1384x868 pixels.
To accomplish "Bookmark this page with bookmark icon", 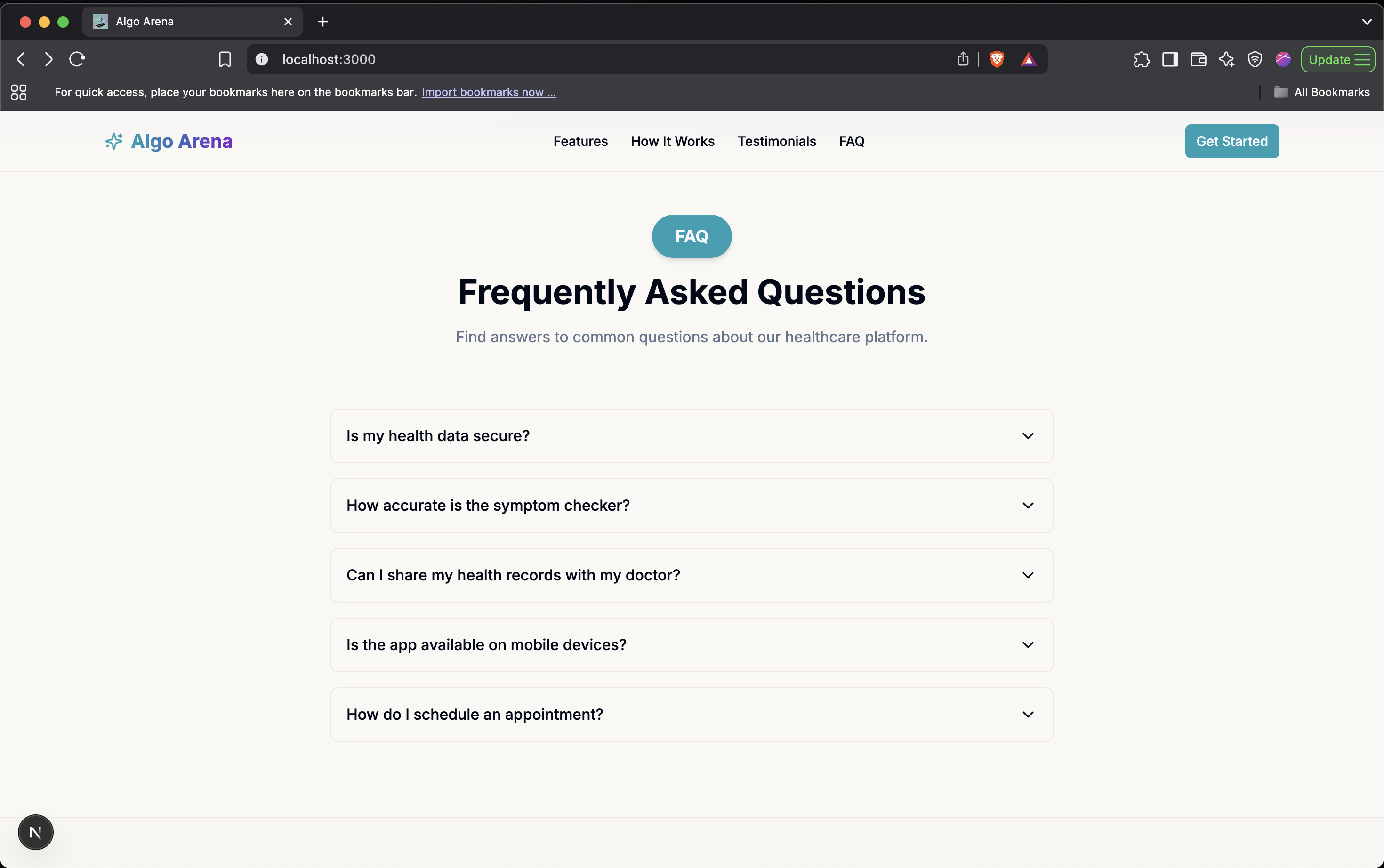I will tap(225, 59).
